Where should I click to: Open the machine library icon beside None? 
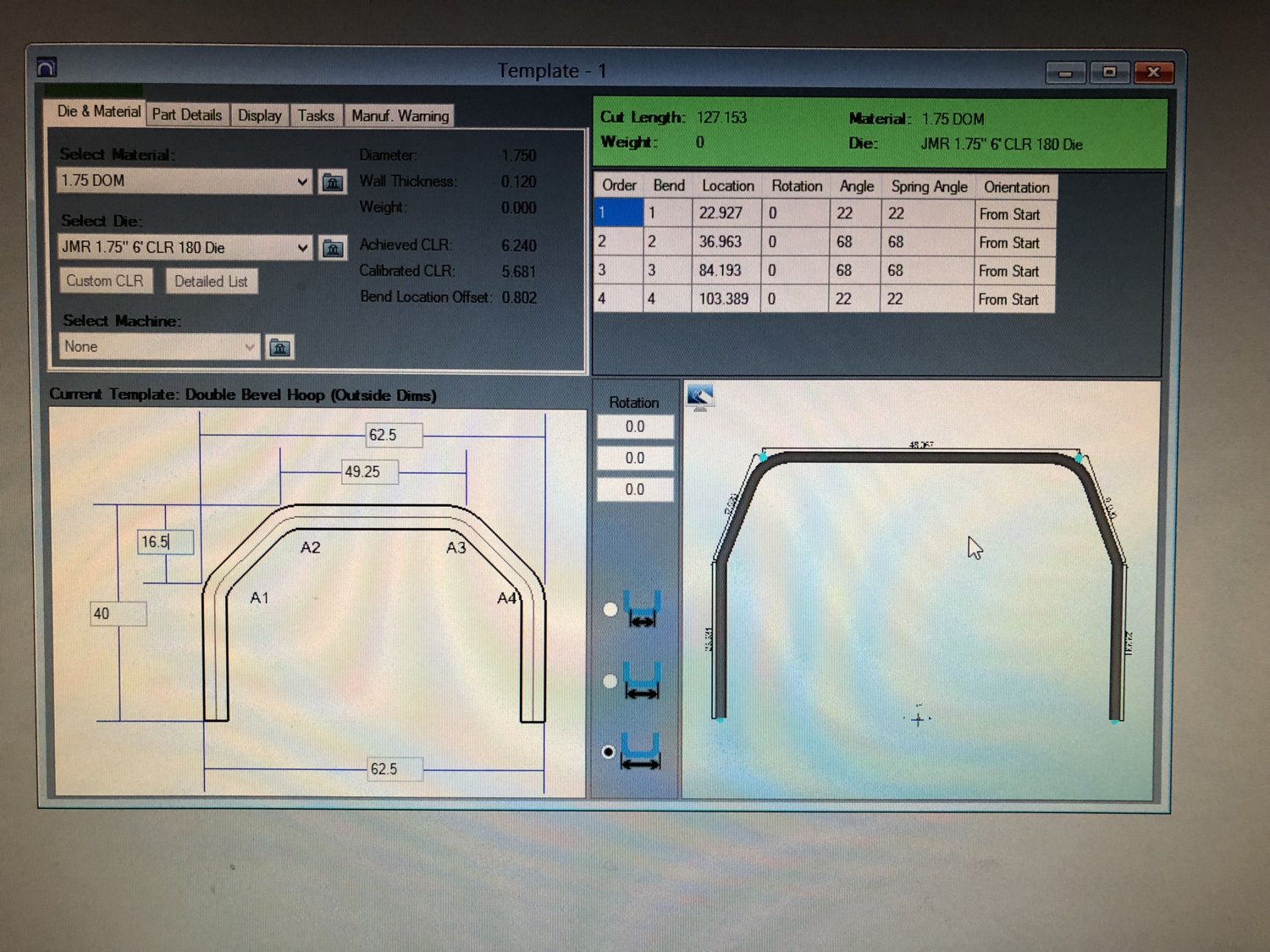click(x=279, y=347)
